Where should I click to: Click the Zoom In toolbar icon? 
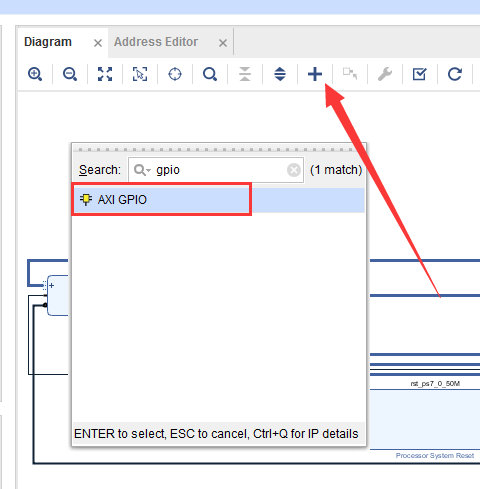[x=35, y=74]
